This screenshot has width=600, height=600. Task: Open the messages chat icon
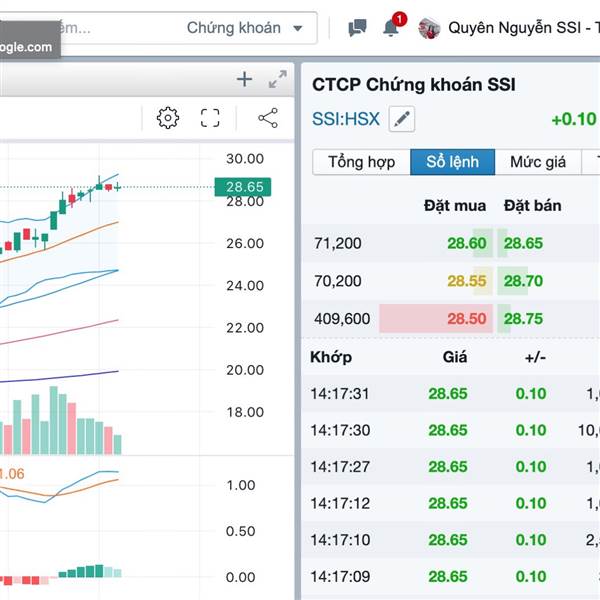click(x=357, y=28)
